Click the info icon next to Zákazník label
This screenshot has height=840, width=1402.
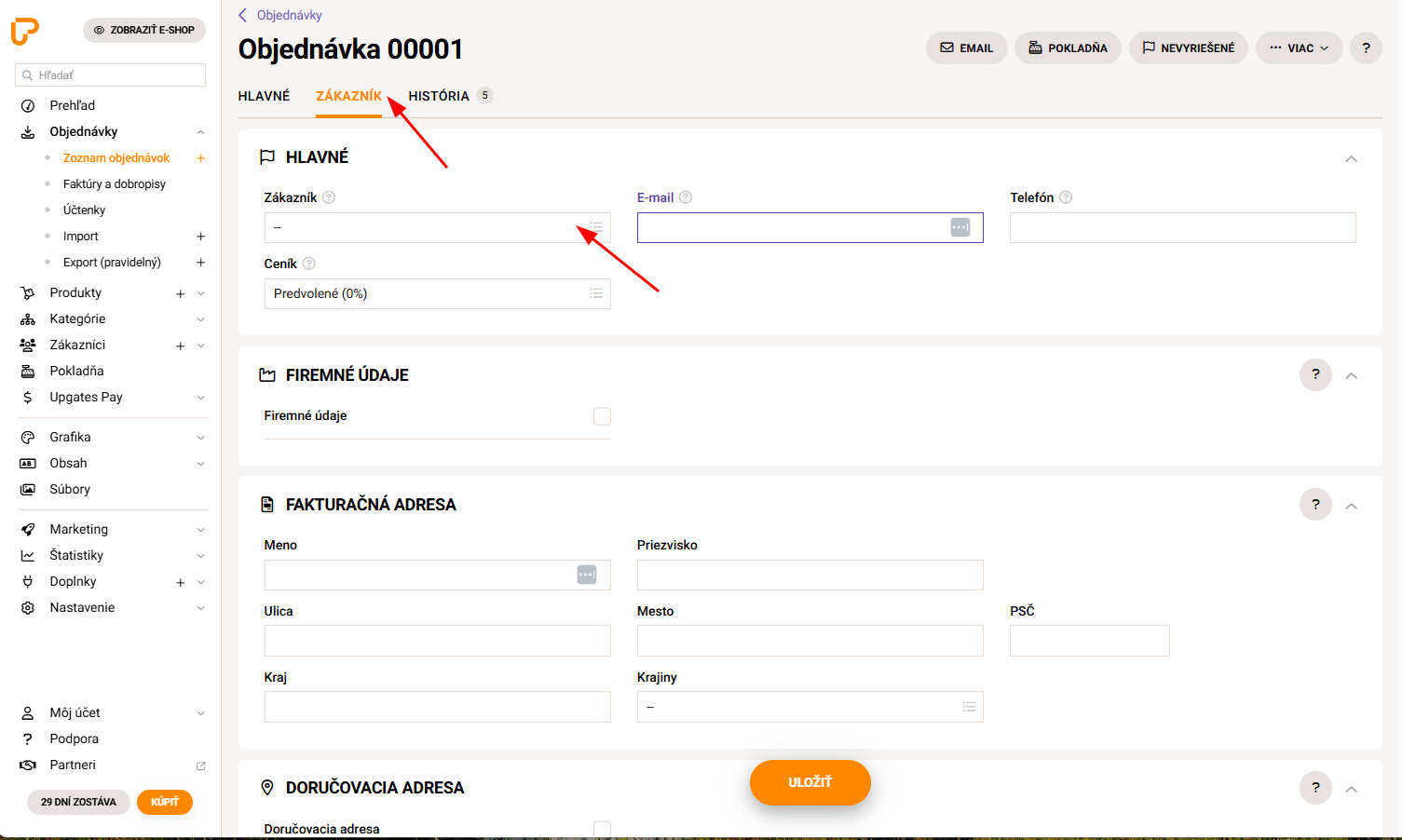(329, 197)
